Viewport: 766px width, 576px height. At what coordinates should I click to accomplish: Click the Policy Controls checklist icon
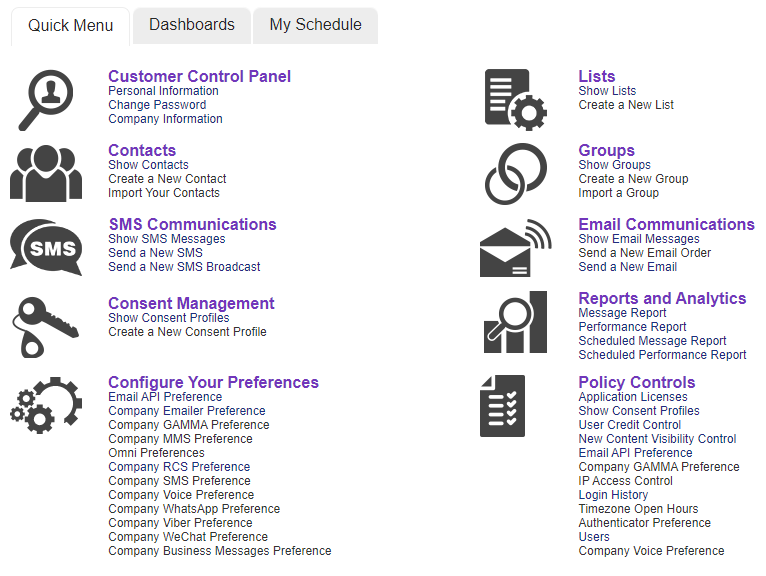click(x=503, y=405)
